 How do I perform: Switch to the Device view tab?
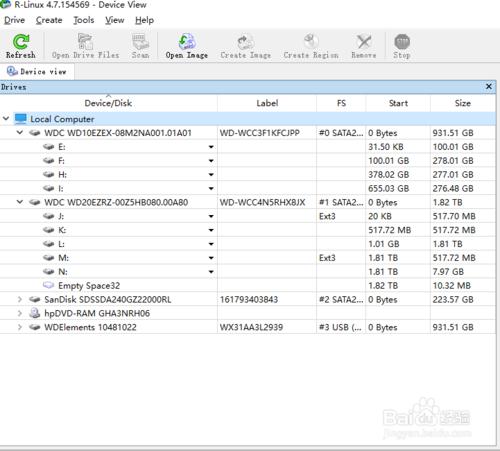tap(37, 71)
